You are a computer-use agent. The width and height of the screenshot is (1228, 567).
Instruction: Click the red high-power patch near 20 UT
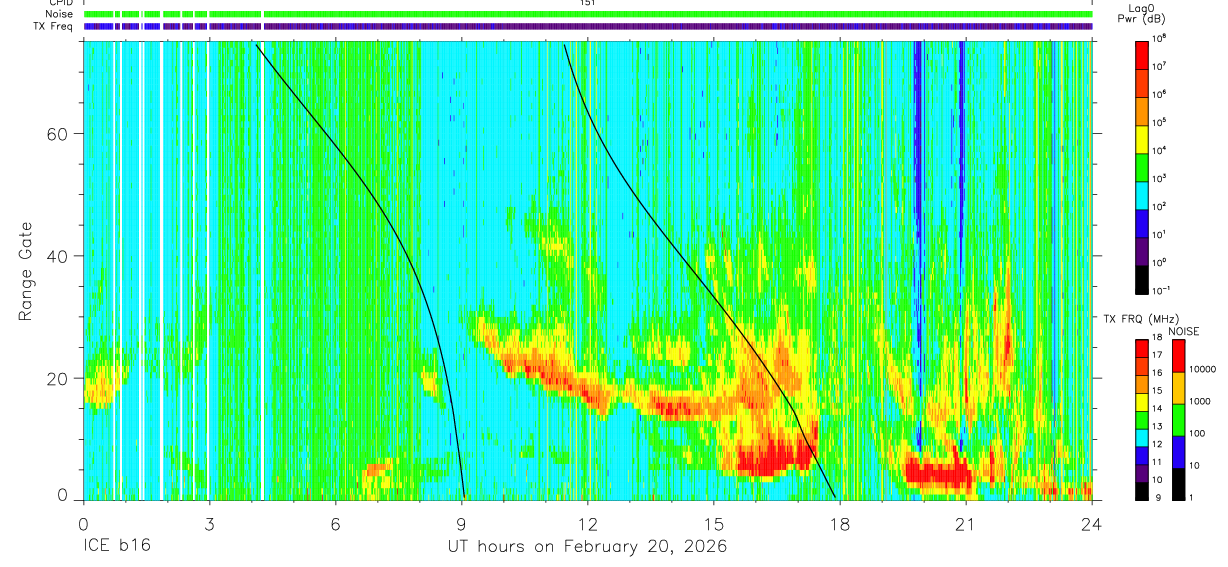[x=938, y=472]
